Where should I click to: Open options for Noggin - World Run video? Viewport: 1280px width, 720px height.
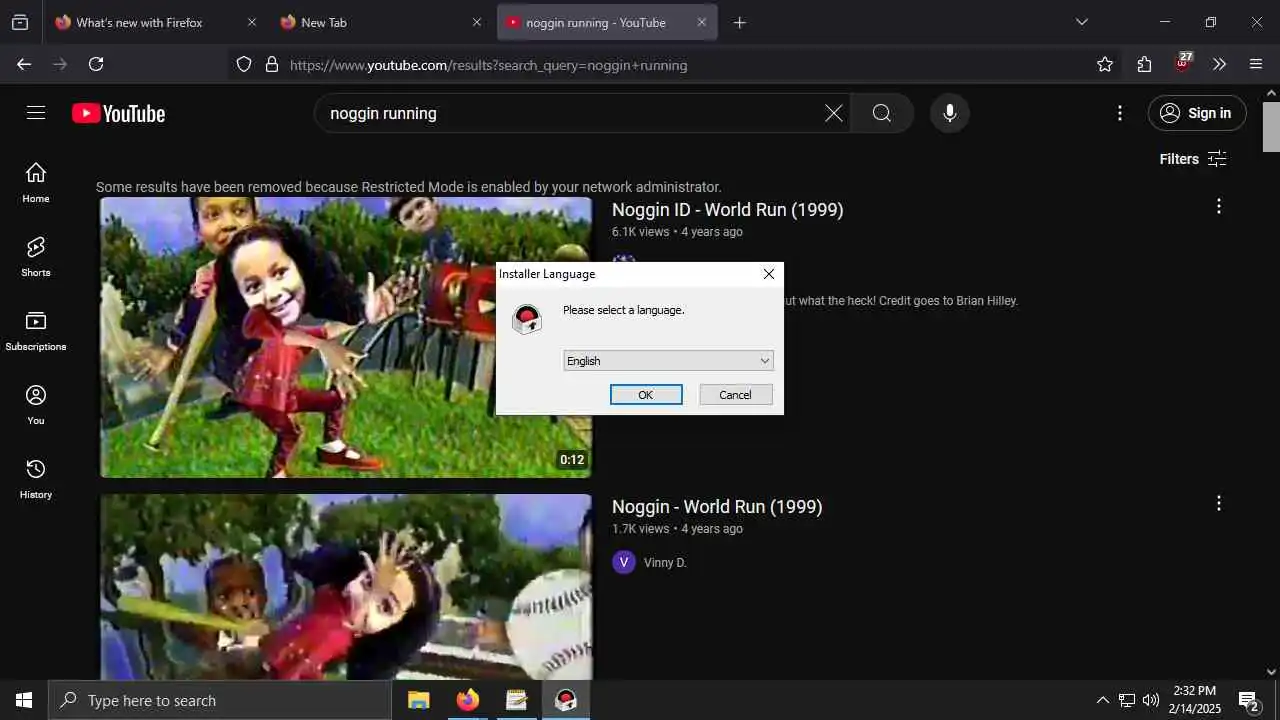click(1218, 503)
